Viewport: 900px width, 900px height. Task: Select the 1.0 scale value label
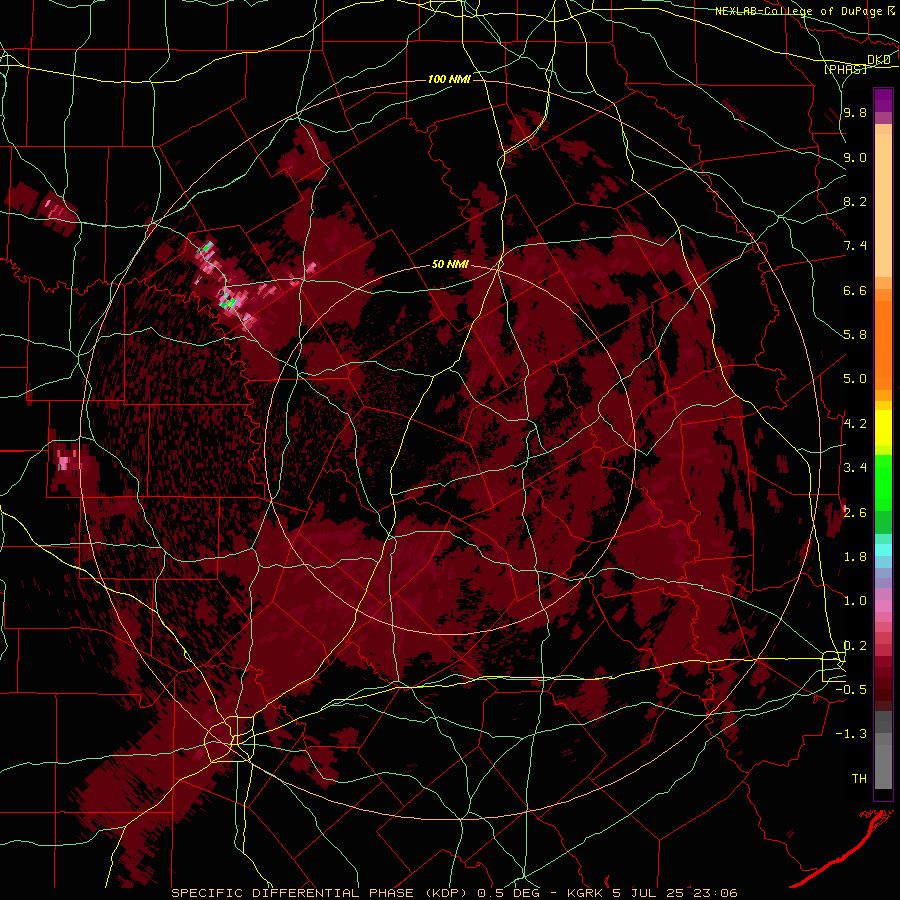click(855, 601)
